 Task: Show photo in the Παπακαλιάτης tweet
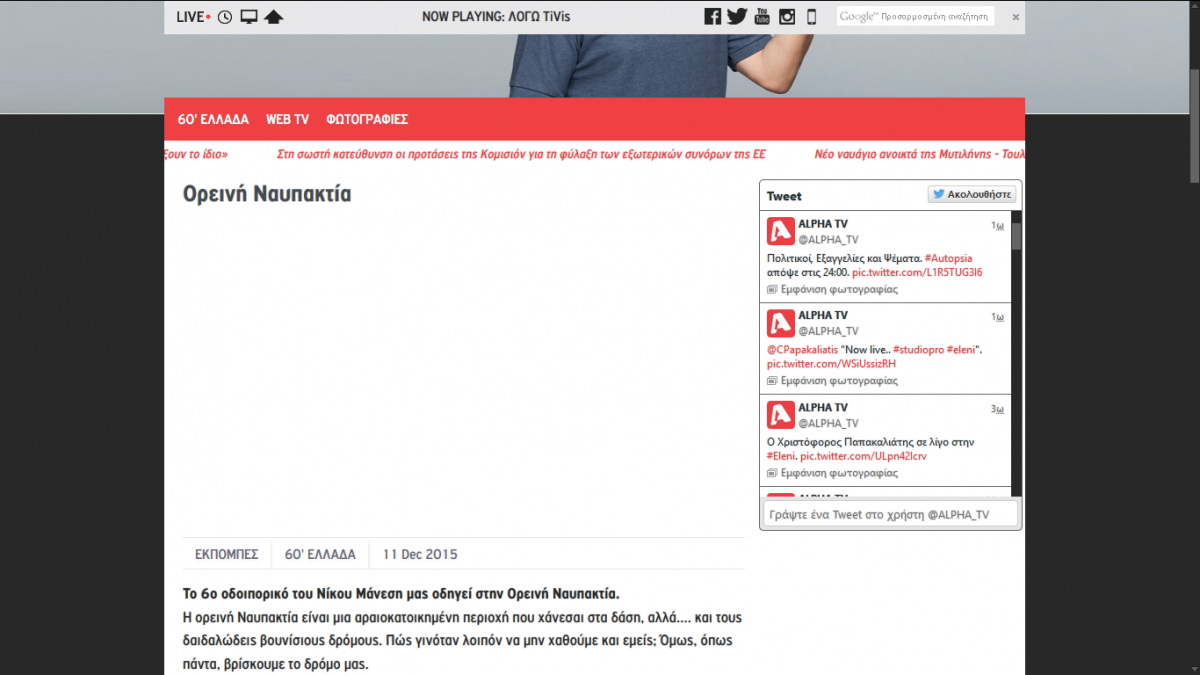pos(832,473)
